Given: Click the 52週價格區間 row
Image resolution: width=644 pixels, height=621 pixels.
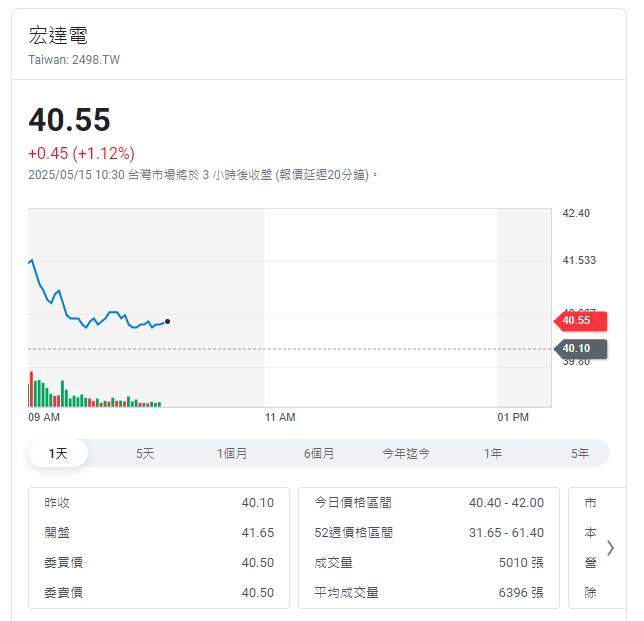Looking at the screenshot, I should (x=429, y=532).
